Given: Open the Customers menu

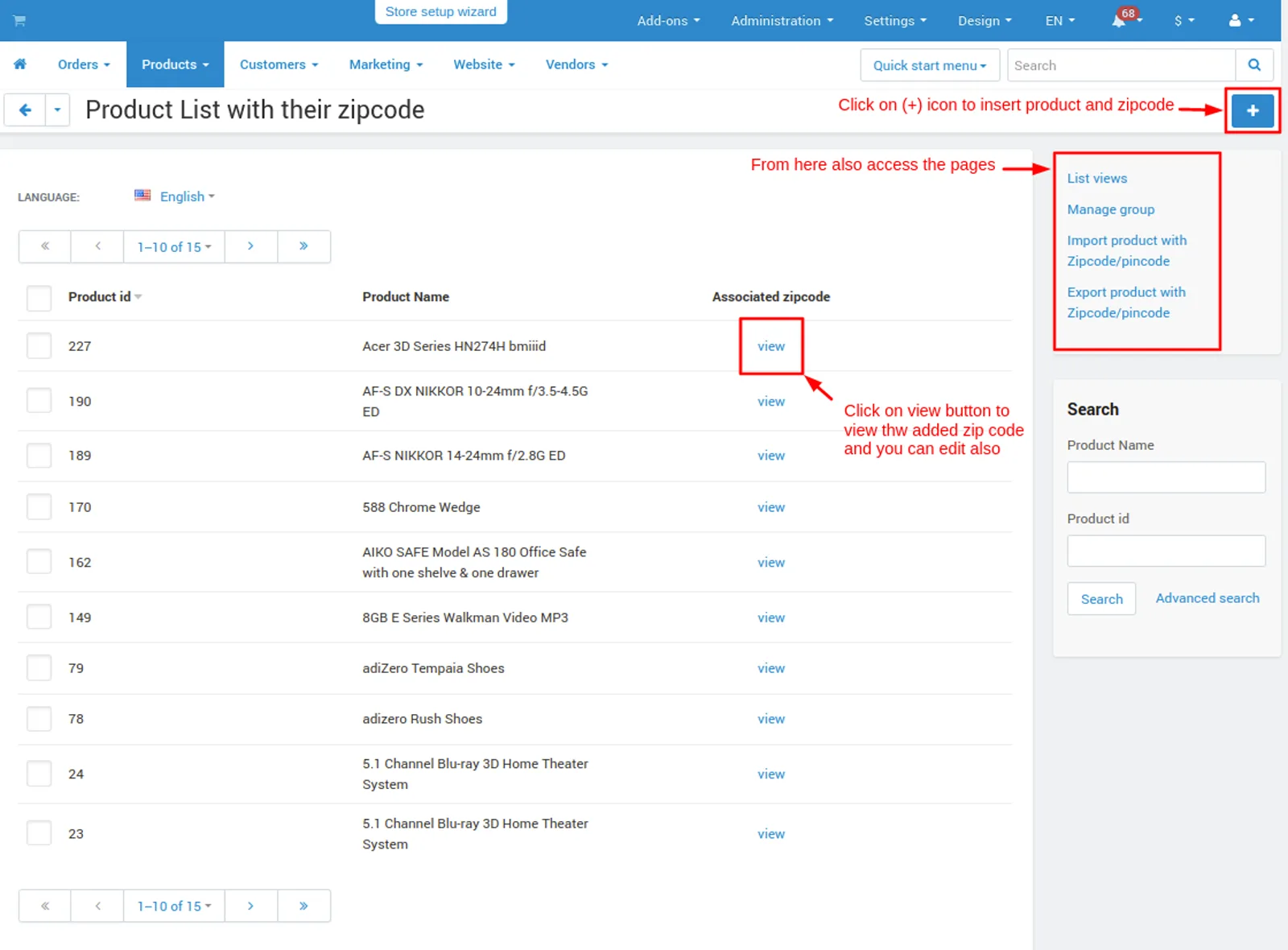Looking at the screenshot, I should coord(279,64).
